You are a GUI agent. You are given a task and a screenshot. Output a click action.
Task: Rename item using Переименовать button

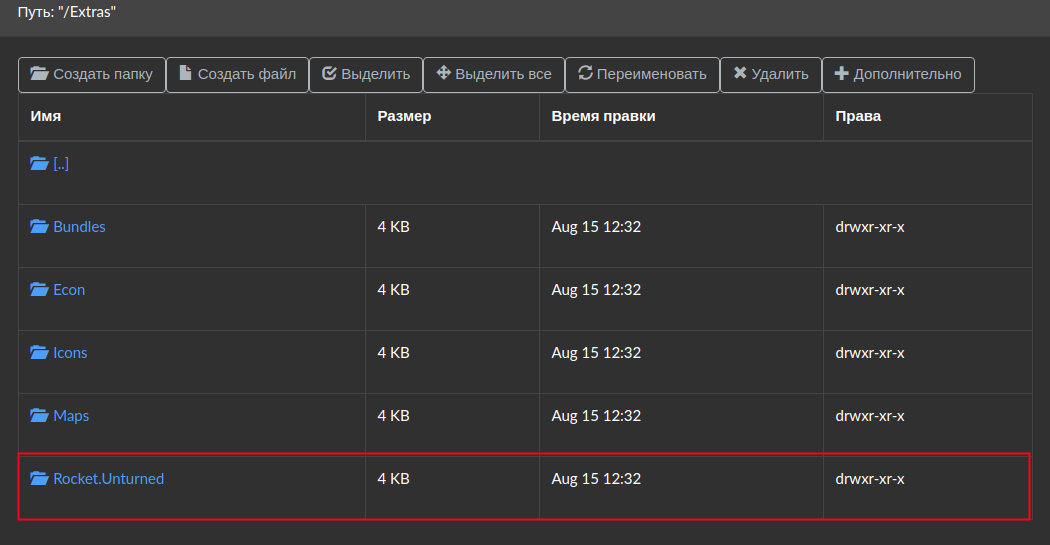[643, 74]
